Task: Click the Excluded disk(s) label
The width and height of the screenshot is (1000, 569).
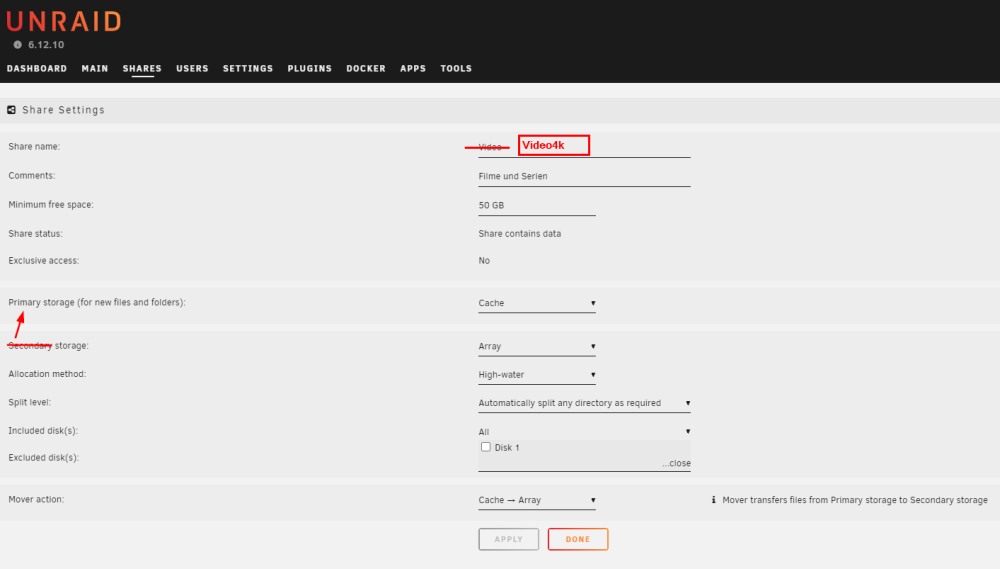Action: (x=43, y=457)
